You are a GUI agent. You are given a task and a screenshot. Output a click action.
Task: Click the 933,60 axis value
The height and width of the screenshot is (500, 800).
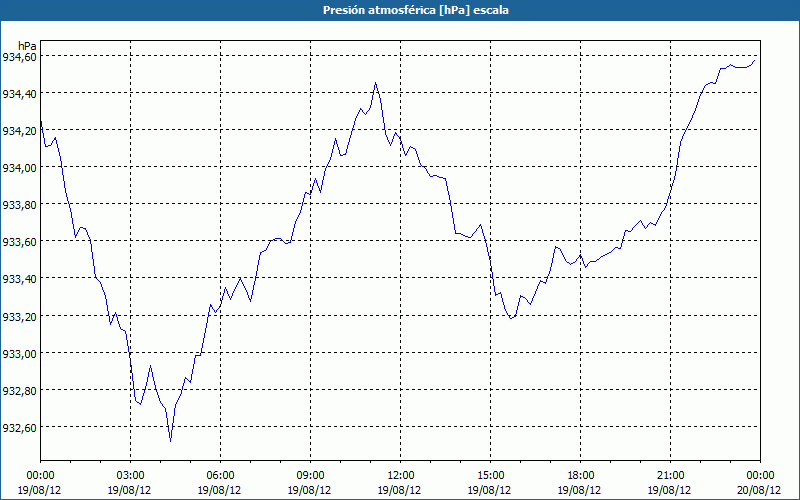pos(19,242)
